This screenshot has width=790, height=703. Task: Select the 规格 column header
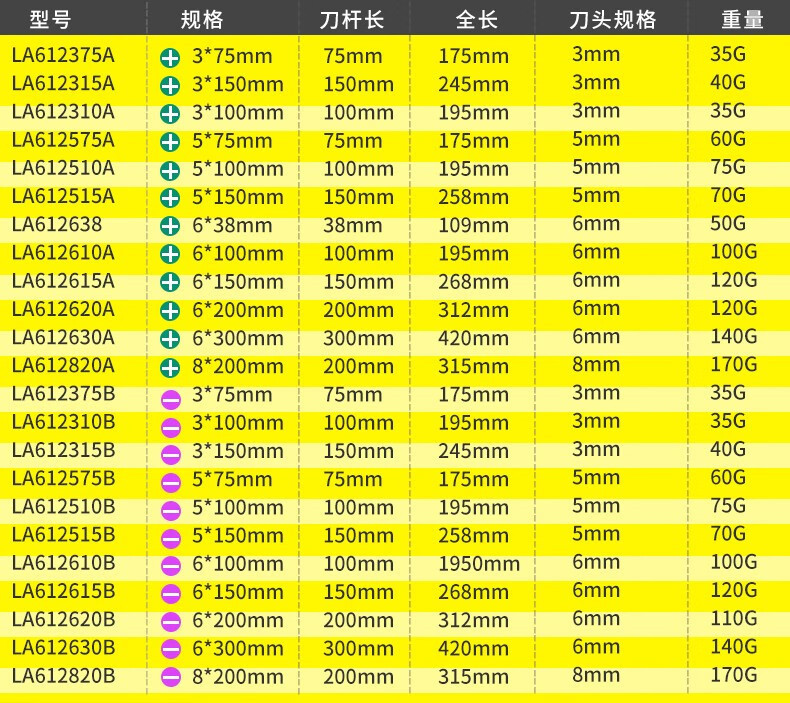pyautogui.click(x=201, y=18)
